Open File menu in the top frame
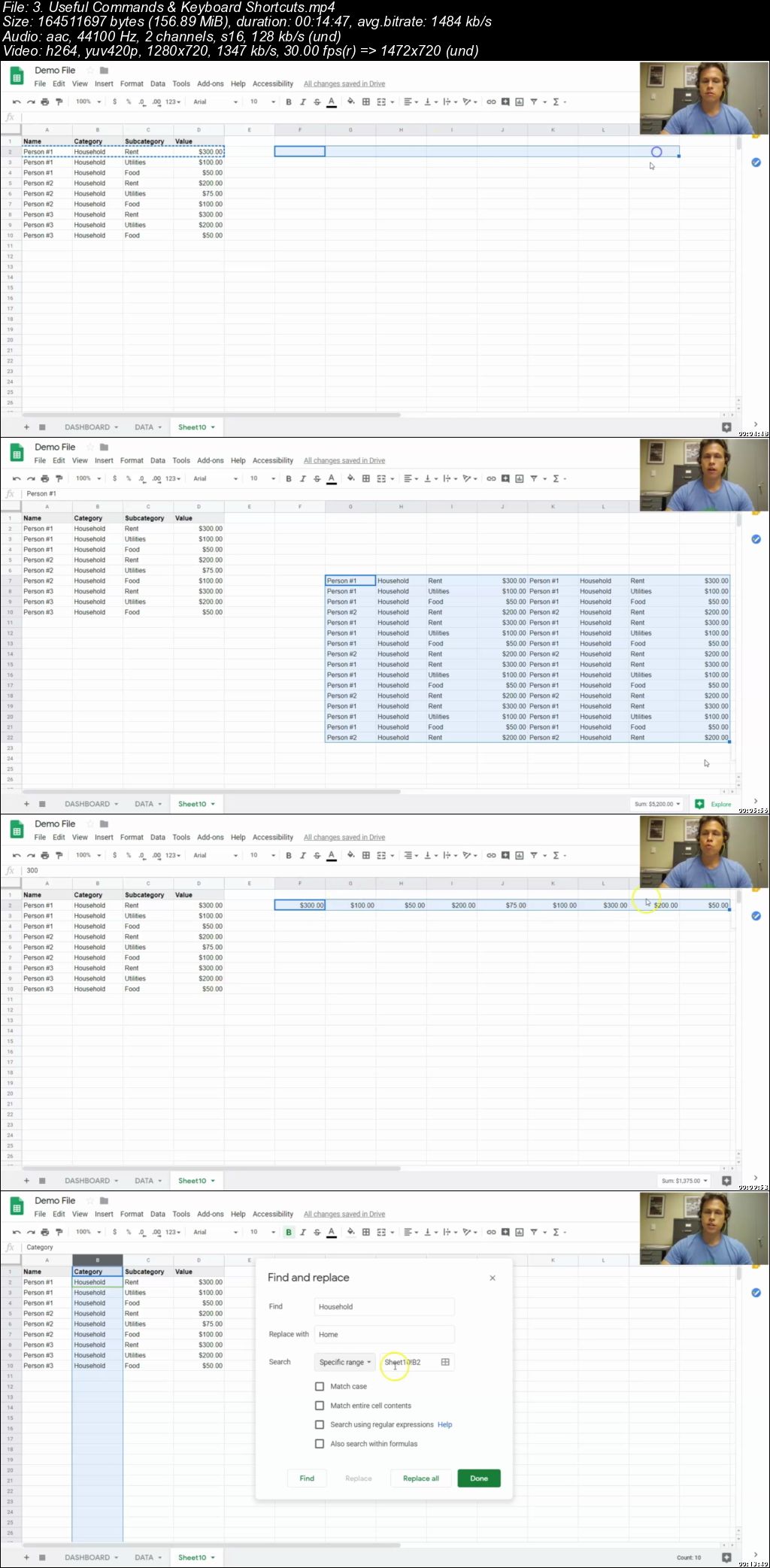The height and width of the screenshot is (1568, 770). point(40,84)
